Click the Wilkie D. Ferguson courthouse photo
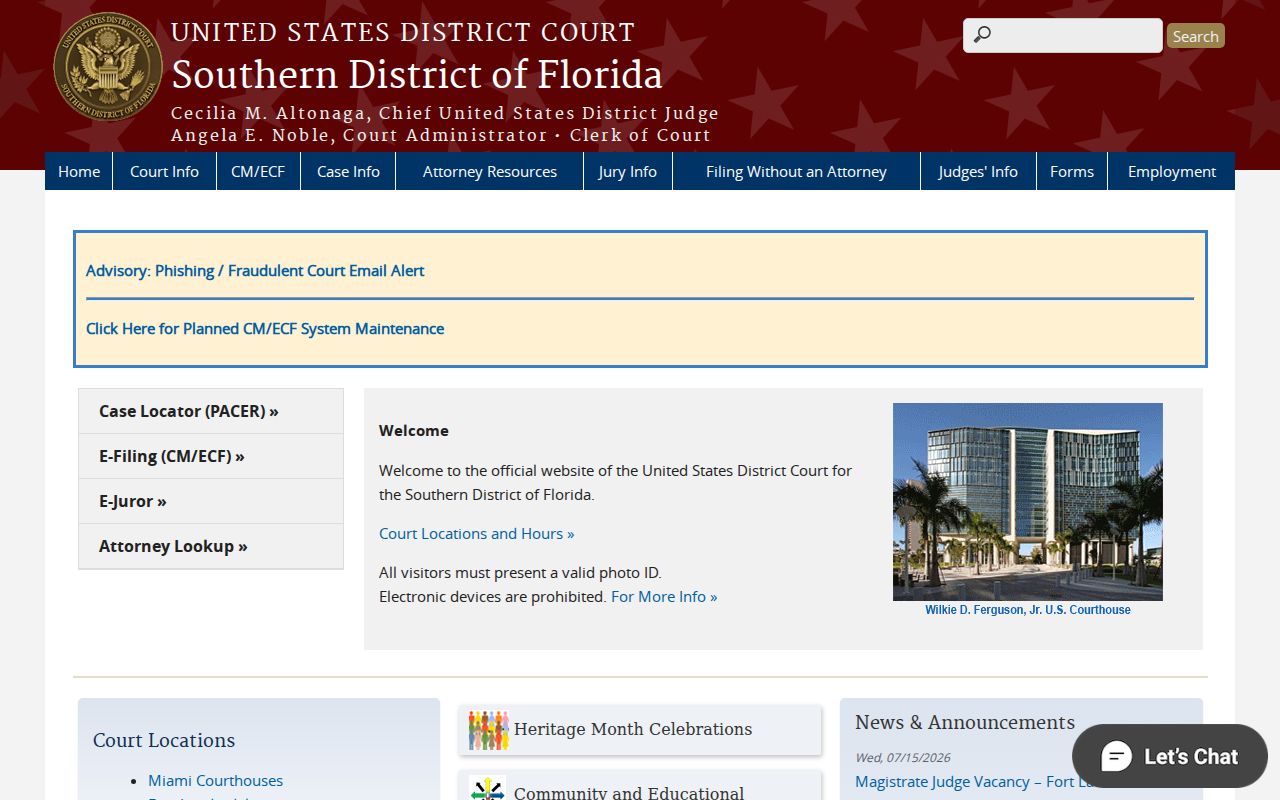Image resolution: width=1280 pixels, height=800 pixels. (x=1028, y=502)
